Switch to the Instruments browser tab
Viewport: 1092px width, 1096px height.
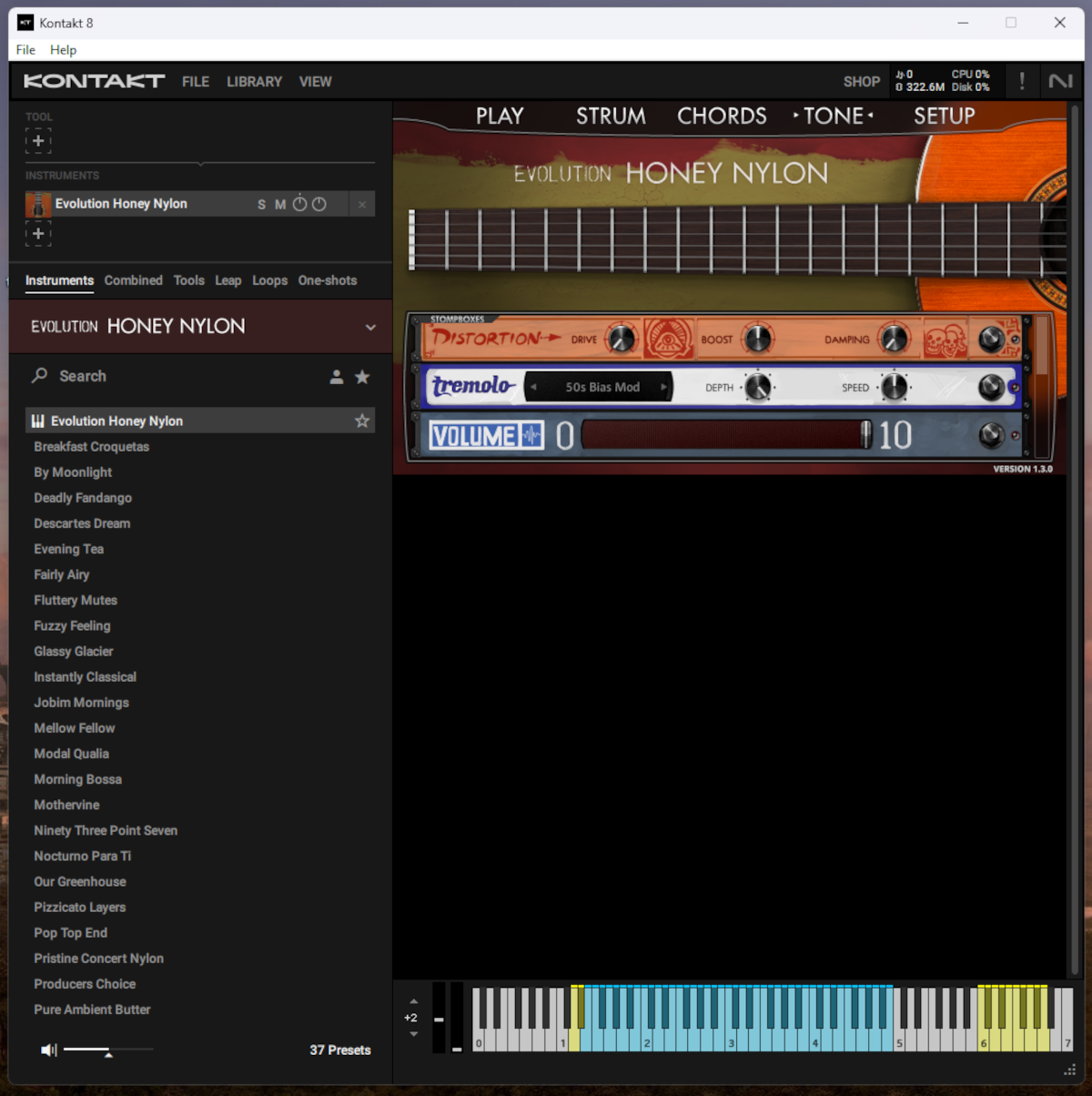tap(59, 280)
